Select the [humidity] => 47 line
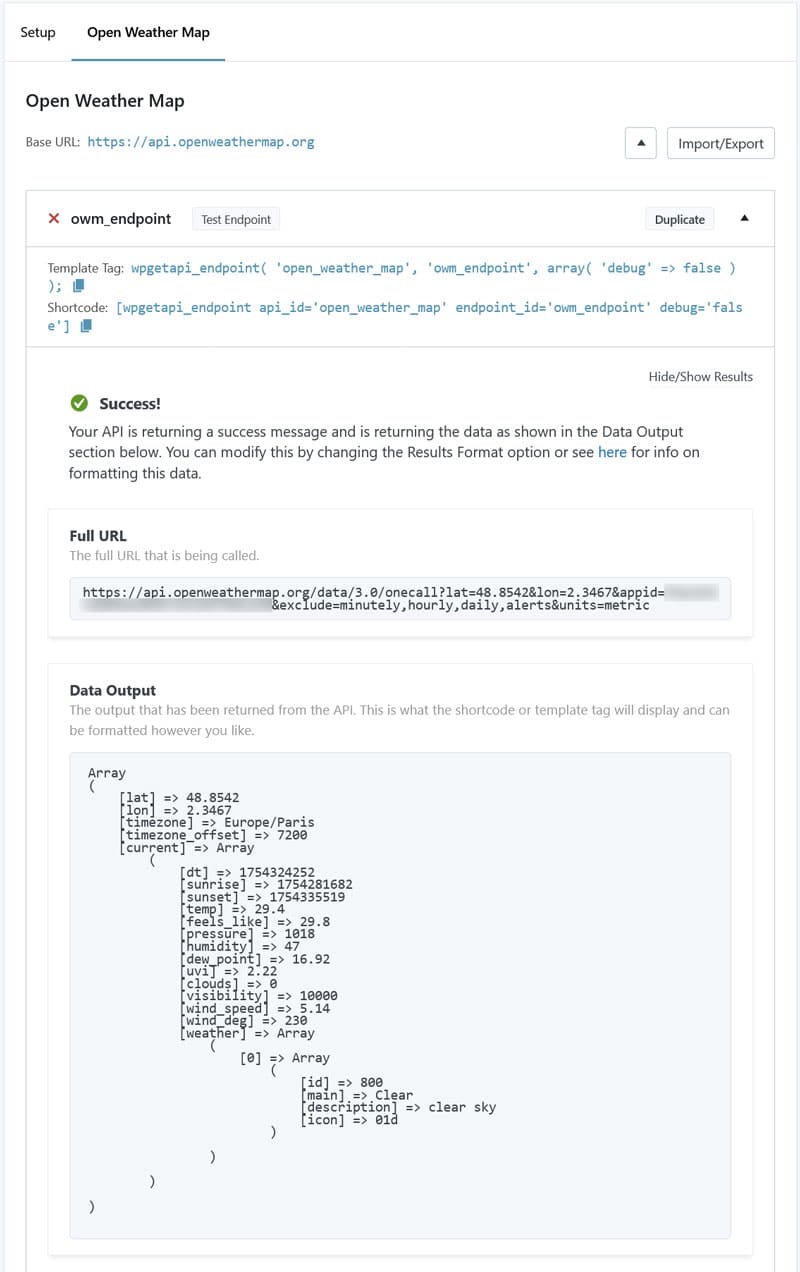 pos(239,946)
